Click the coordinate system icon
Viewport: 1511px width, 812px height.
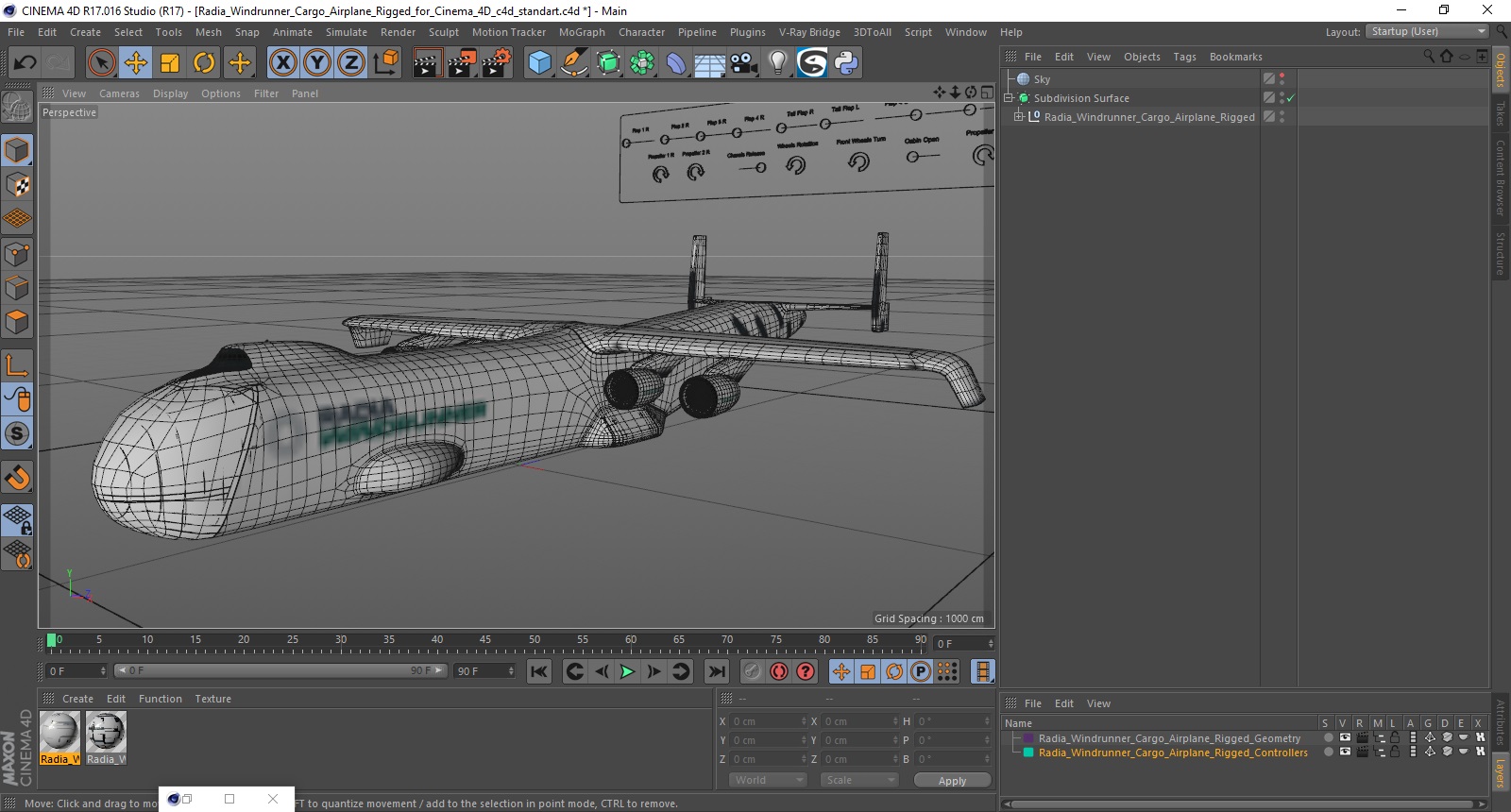click(385, 63)
